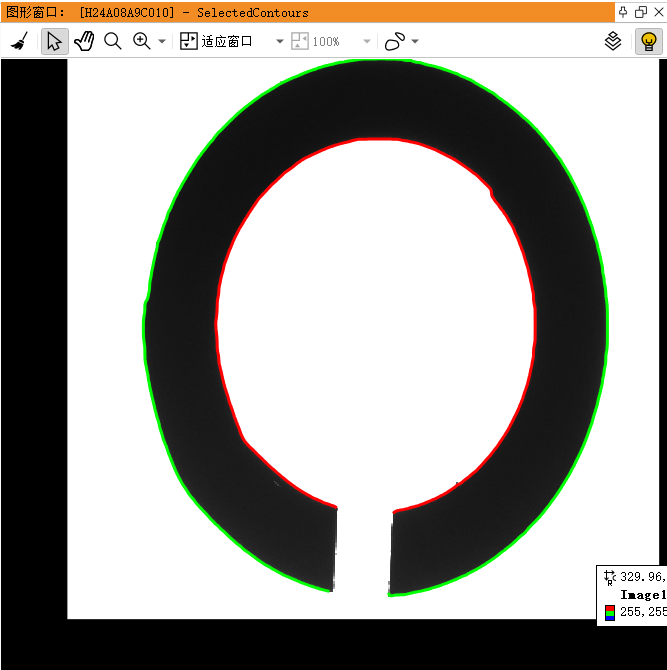Open the 适应窗口 dropdown arrow
Screen dimensions: 667x670
point(280,41)
